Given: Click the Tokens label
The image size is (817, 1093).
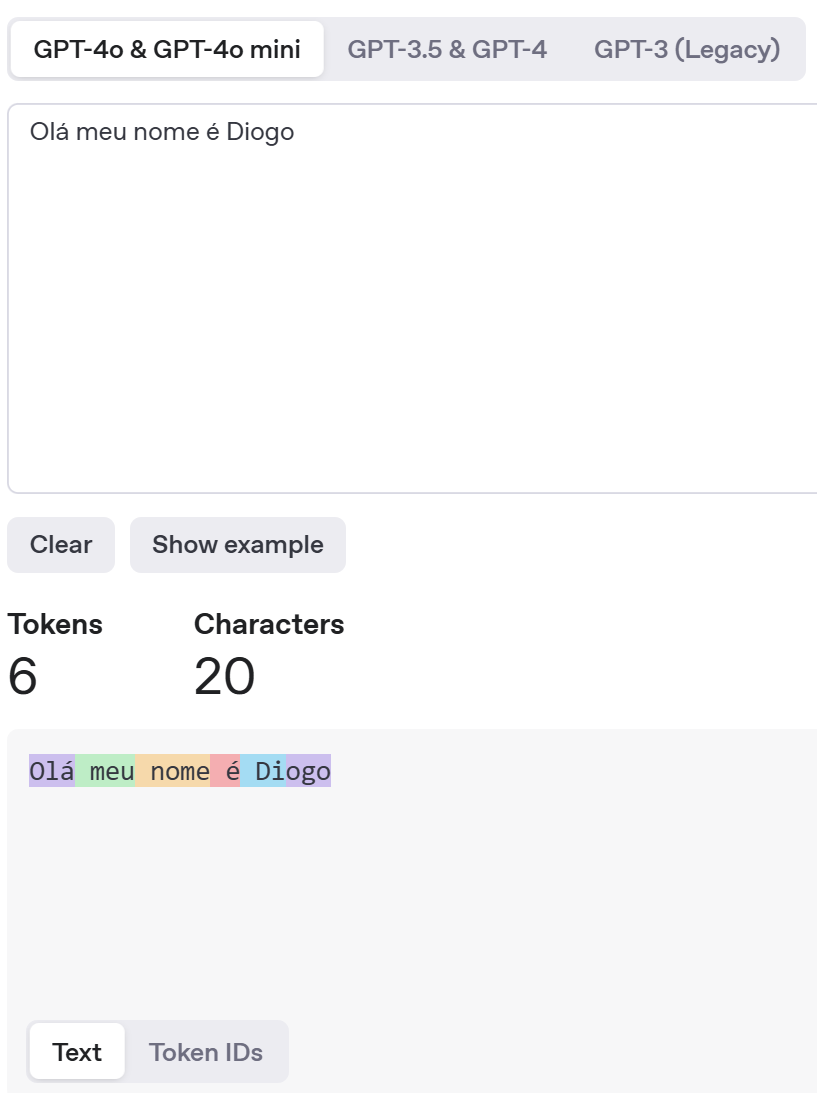Looking at the screenshot, I should click(55, 624).
